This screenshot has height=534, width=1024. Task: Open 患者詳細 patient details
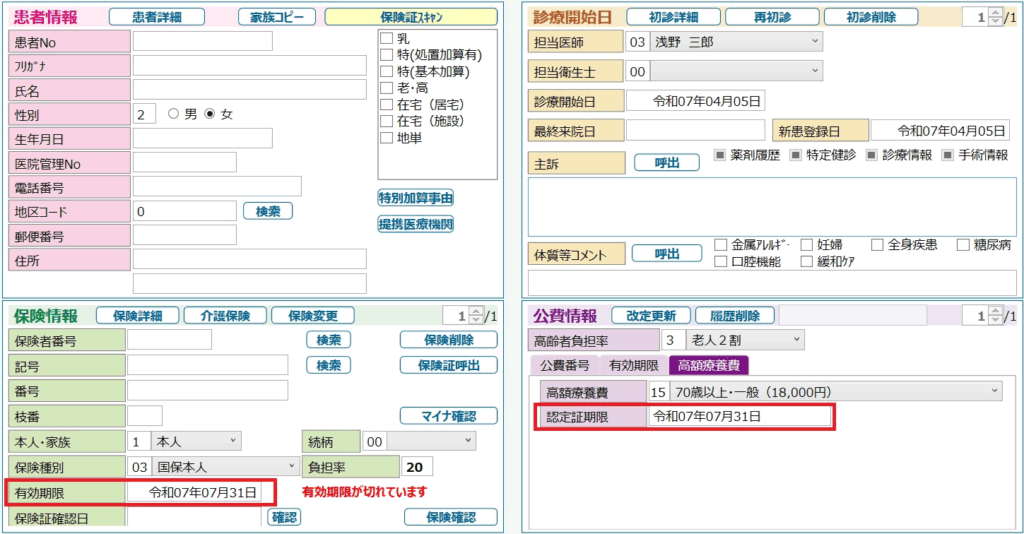pyautogui.click(x=156, y=17)
